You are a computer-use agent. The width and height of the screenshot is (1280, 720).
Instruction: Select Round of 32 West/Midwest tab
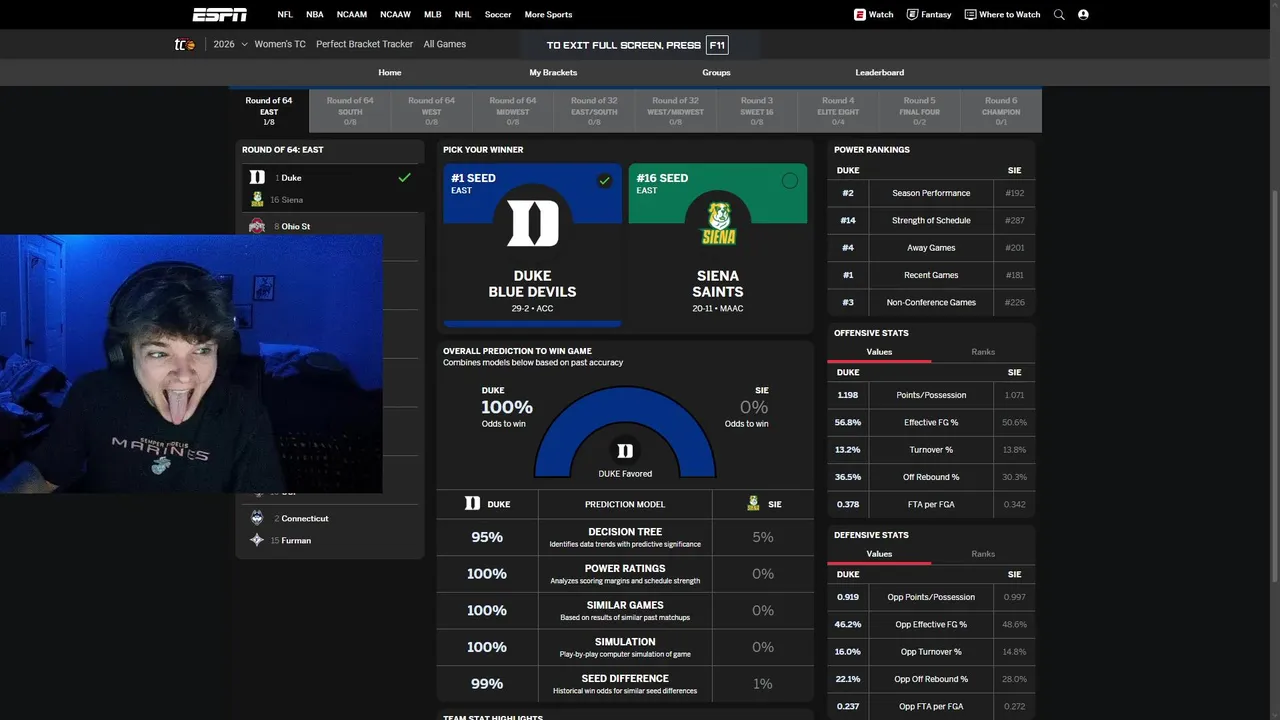click(x=675, y=111)
